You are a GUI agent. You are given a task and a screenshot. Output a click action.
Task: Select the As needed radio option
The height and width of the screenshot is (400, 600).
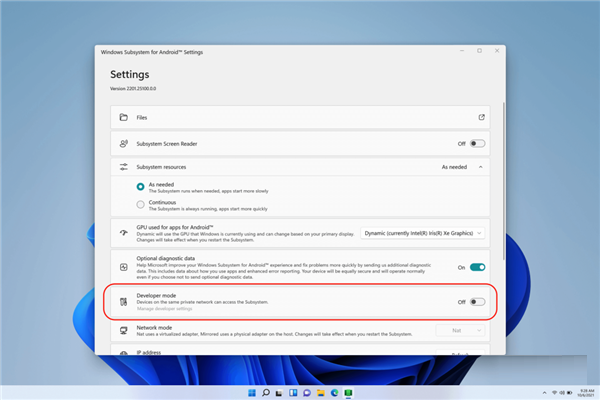140,186
